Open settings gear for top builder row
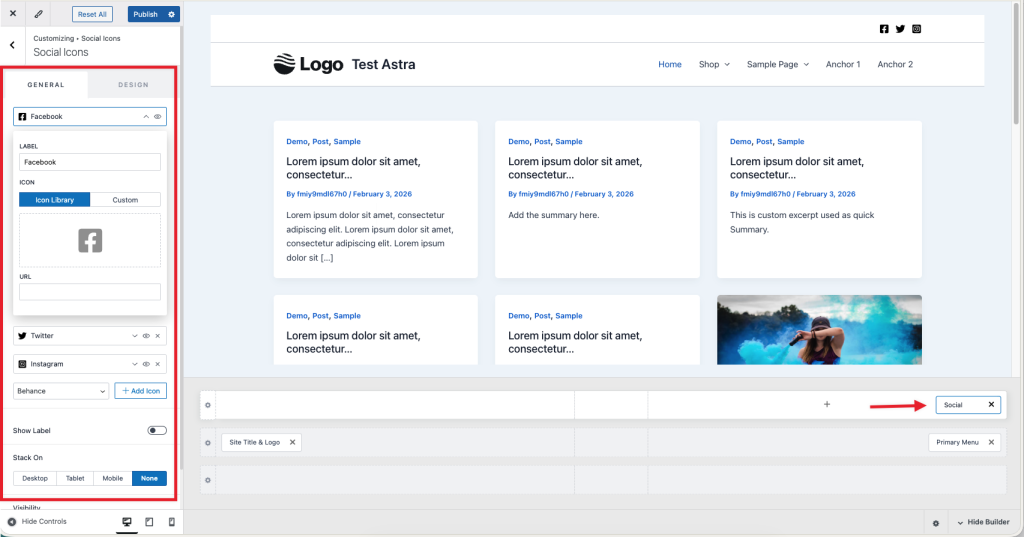The width and height of the screenshot is (1024, 537). click(208, 405)
